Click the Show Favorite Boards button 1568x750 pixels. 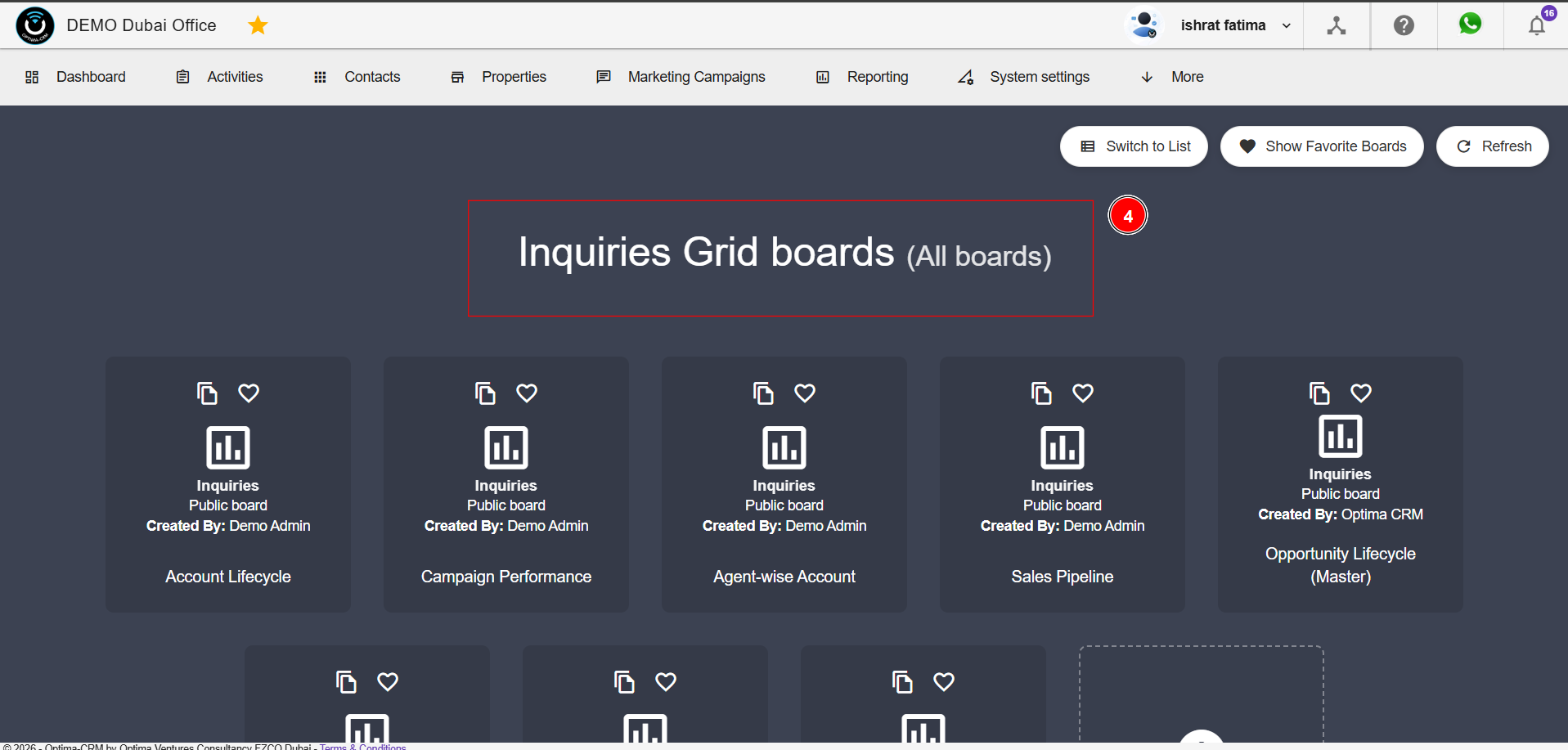point(1322,146)
